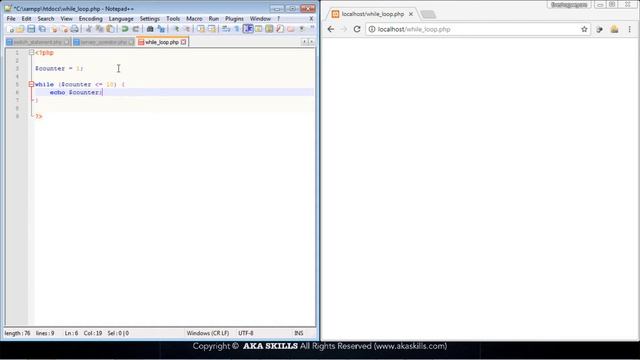Viewport: 640px width, 360px height.
Task: Click the Replace toolbar icon
Action: [x=161, y=29]
